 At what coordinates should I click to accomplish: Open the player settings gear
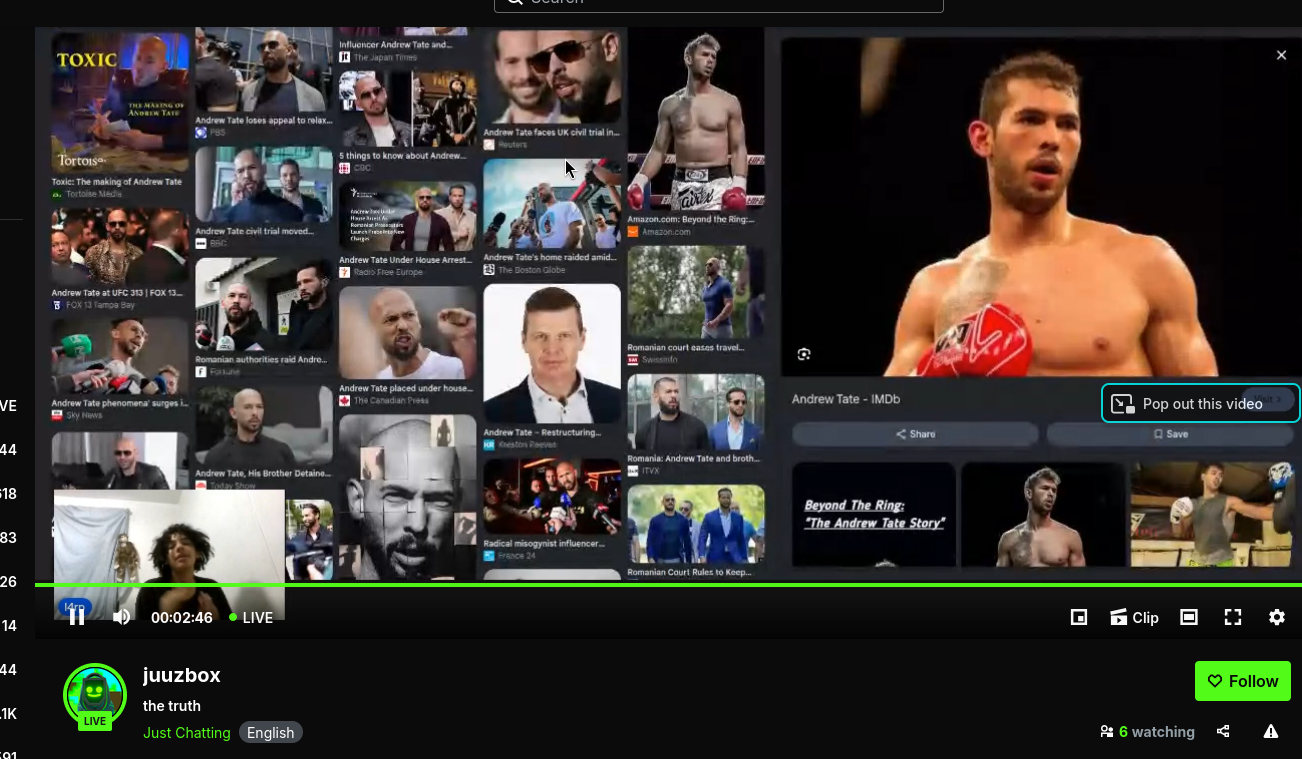coord(1277,617)
